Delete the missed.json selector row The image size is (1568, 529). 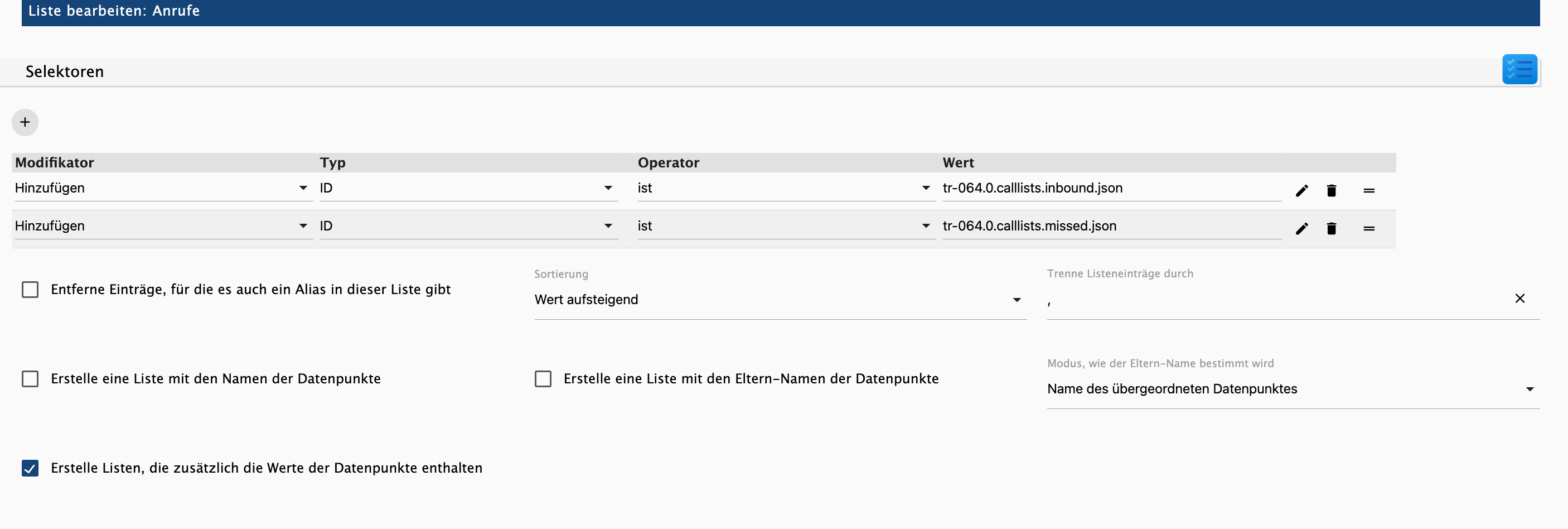pos(1331,229)
